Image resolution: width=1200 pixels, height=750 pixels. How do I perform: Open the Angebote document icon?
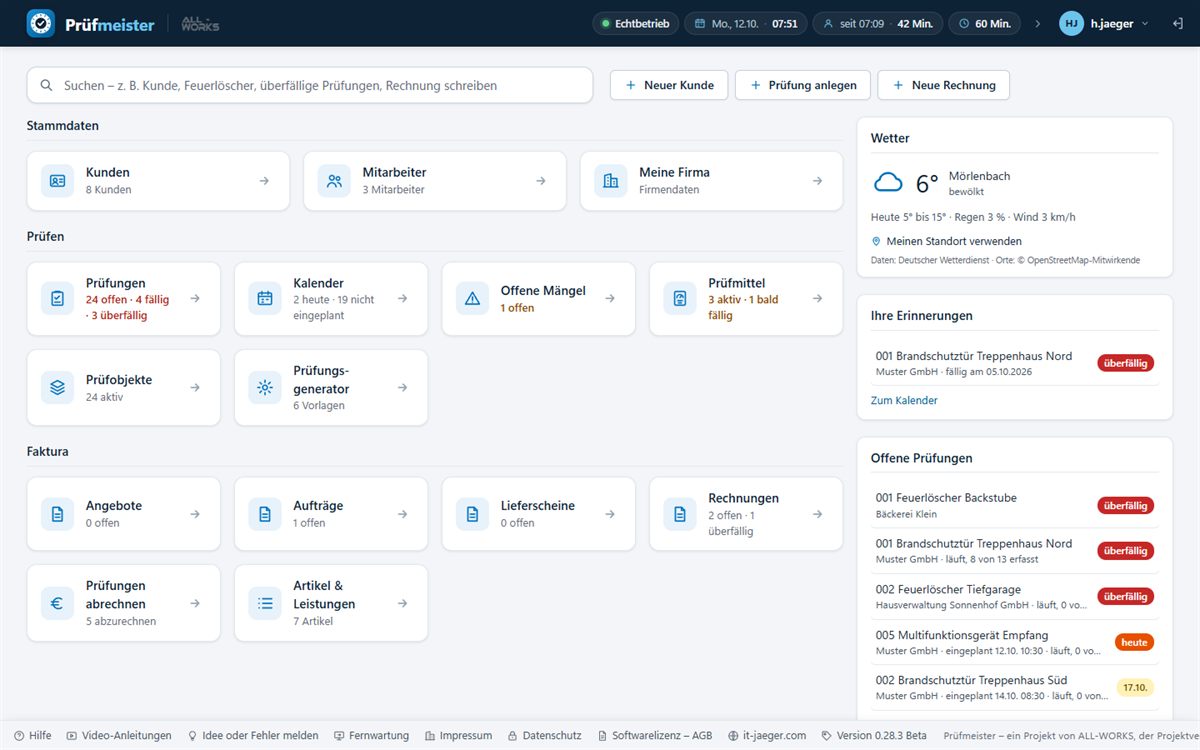tap(58, 514)
